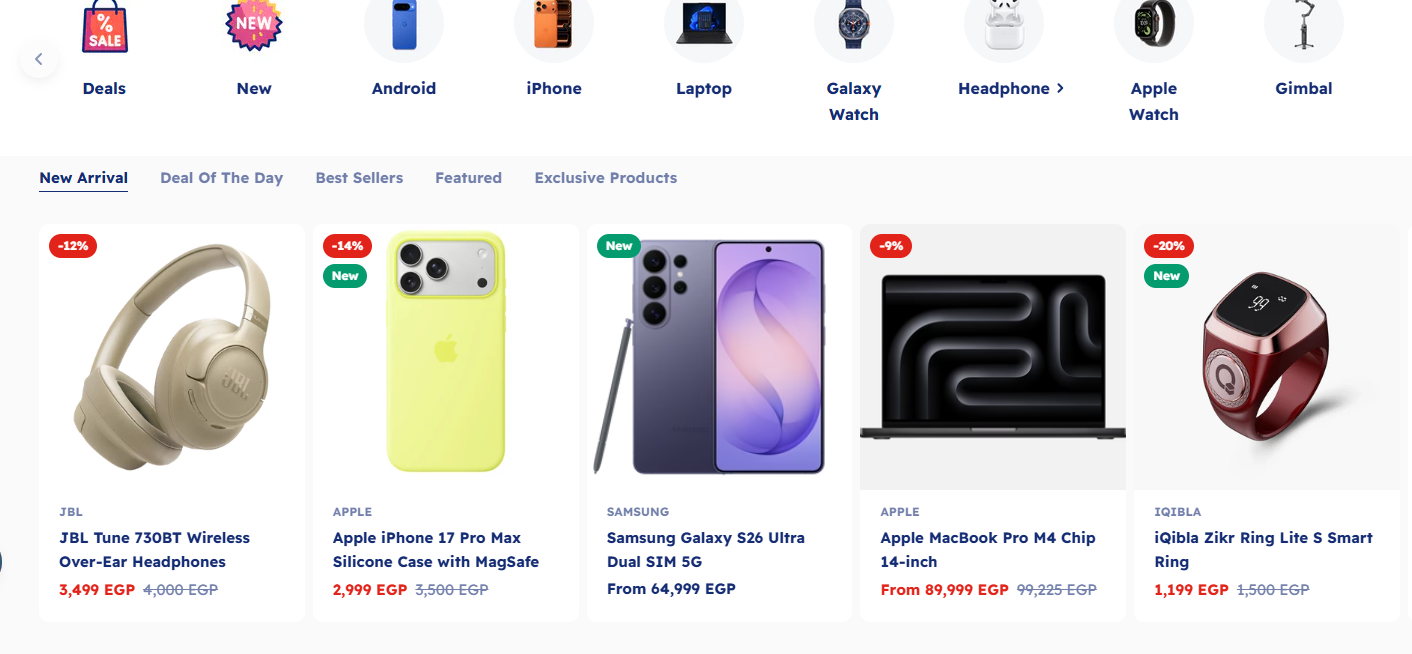Switch to Exclusive Products tab
1412x654 pixels.
(605, 178)
